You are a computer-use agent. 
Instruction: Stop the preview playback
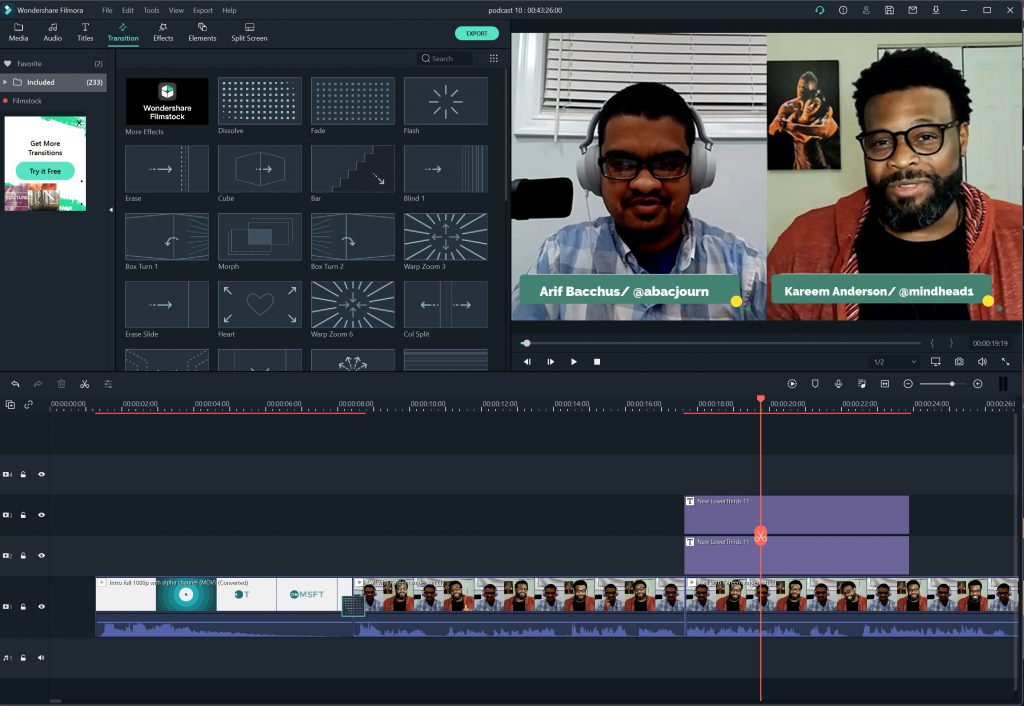click(597, 362)
